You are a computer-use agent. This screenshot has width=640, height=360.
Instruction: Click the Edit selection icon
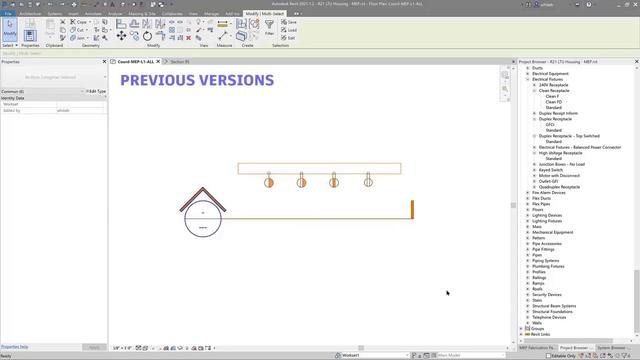pos(288,38)
